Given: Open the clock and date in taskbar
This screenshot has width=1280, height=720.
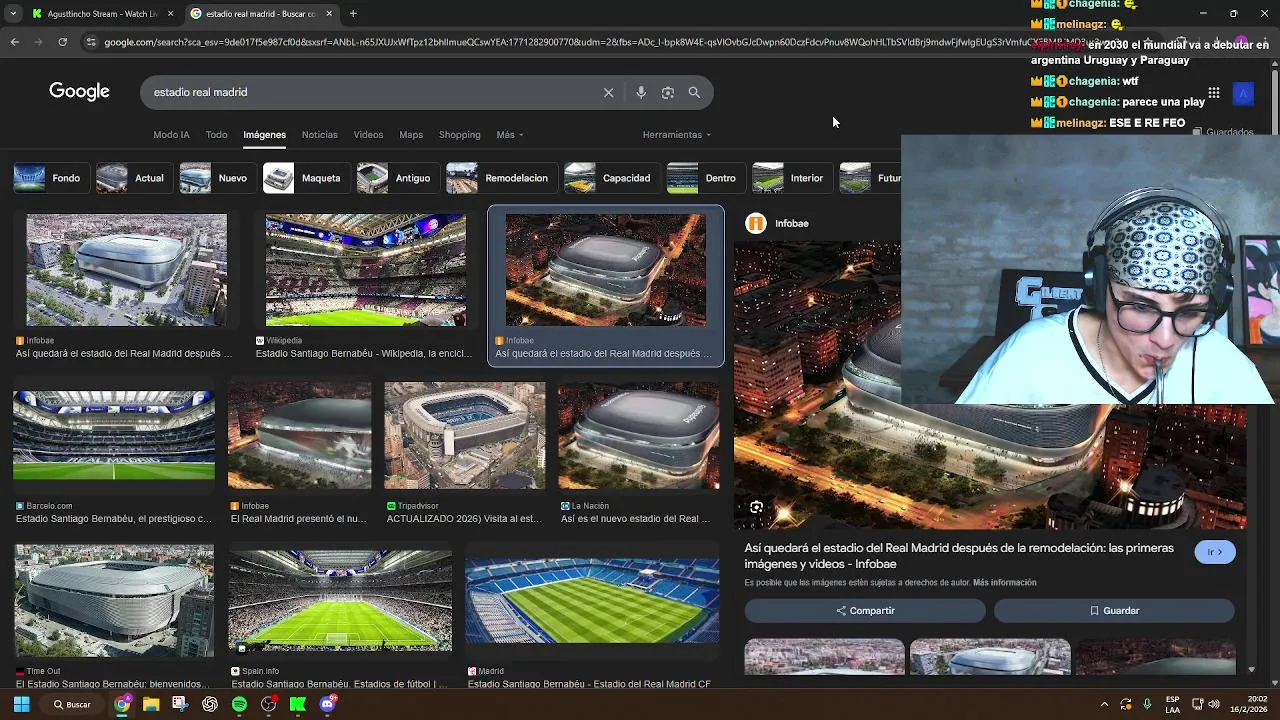Looking at the screenshot, I should (1248, 704).
